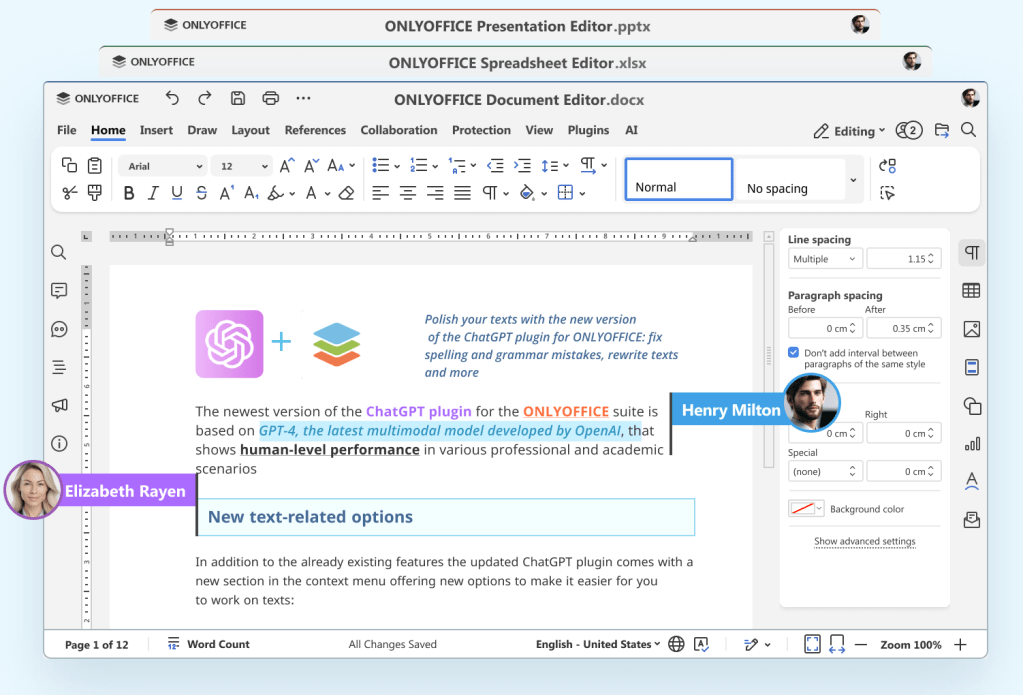This screenshot has width=1023, height=695.
Task: Click the Fit to width icon
Action: coord(837,645)
